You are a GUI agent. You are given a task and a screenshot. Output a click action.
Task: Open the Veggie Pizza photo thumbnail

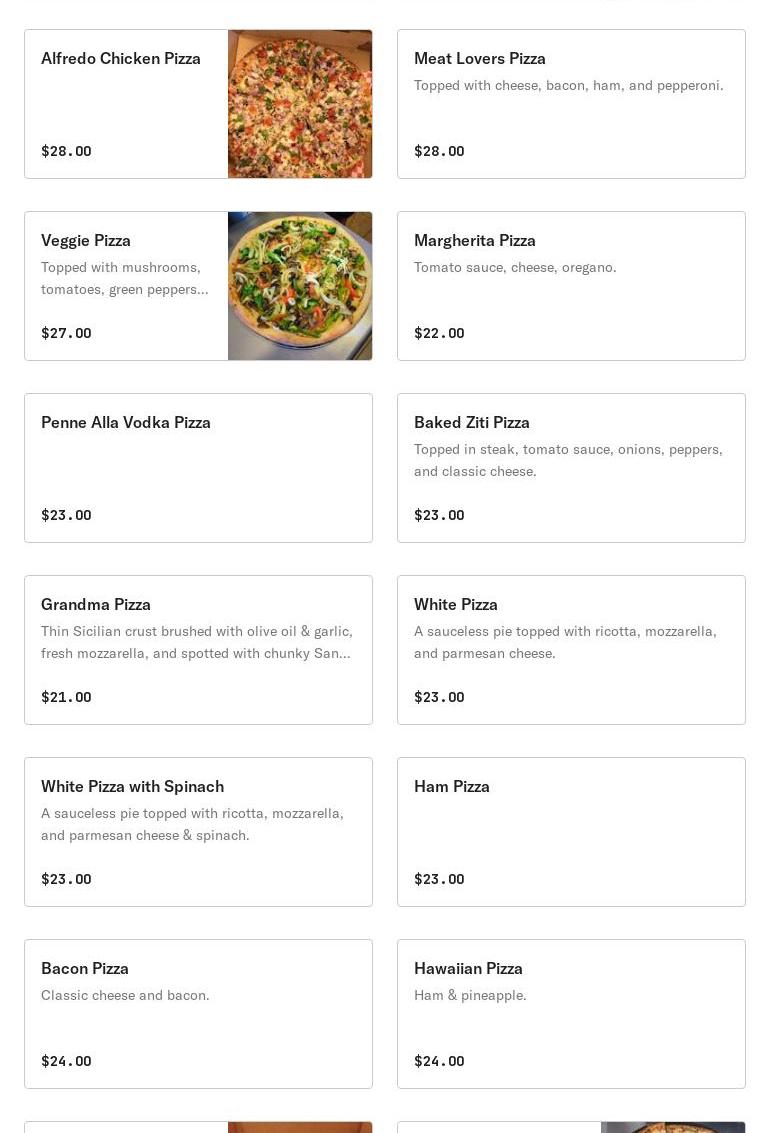(x=300, y=286)
